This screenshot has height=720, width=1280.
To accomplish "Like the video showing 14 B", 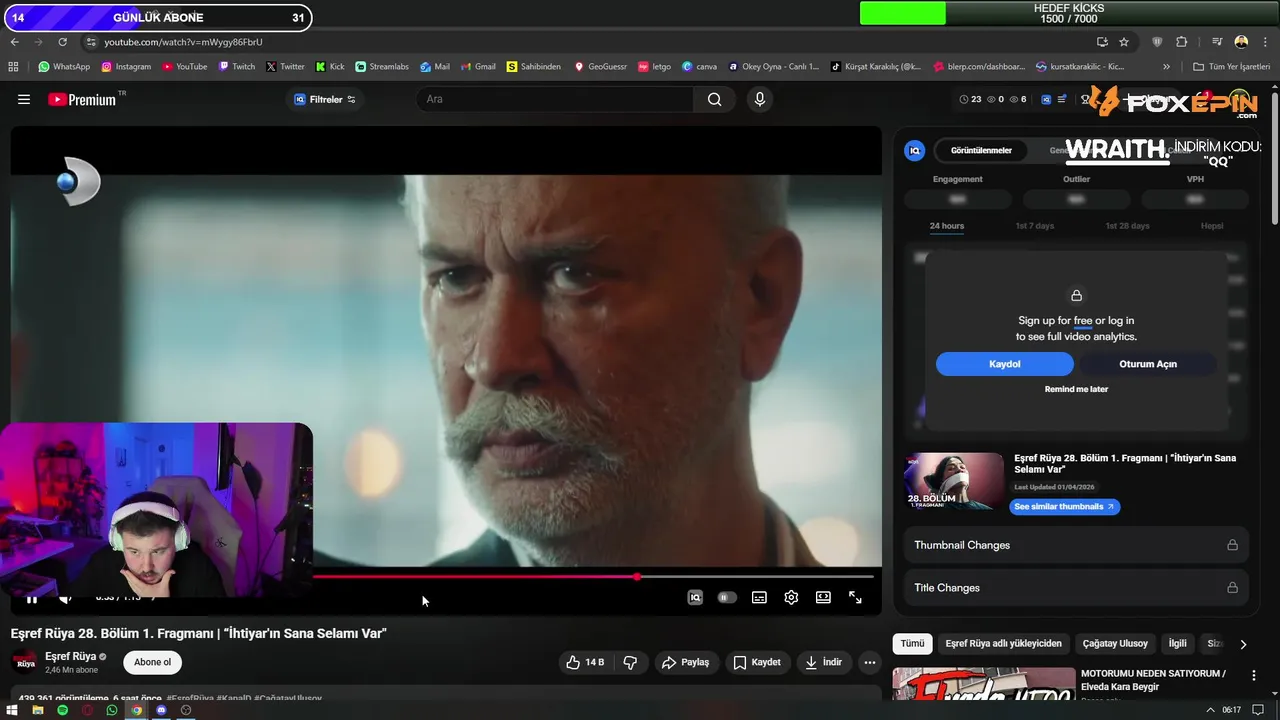I will [585, 662].
